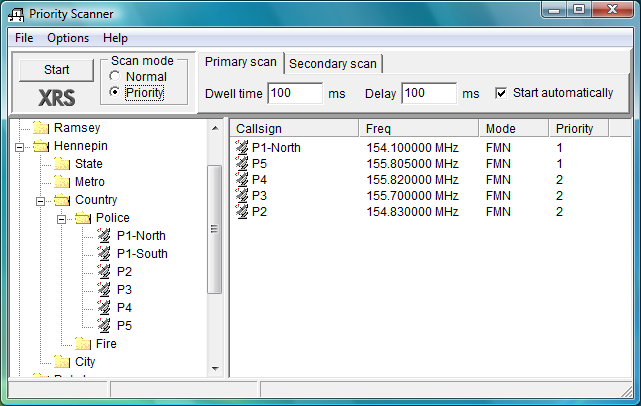
Task: Click the P5 antenna icon in the scan list
Action: (x=242, y=163)
